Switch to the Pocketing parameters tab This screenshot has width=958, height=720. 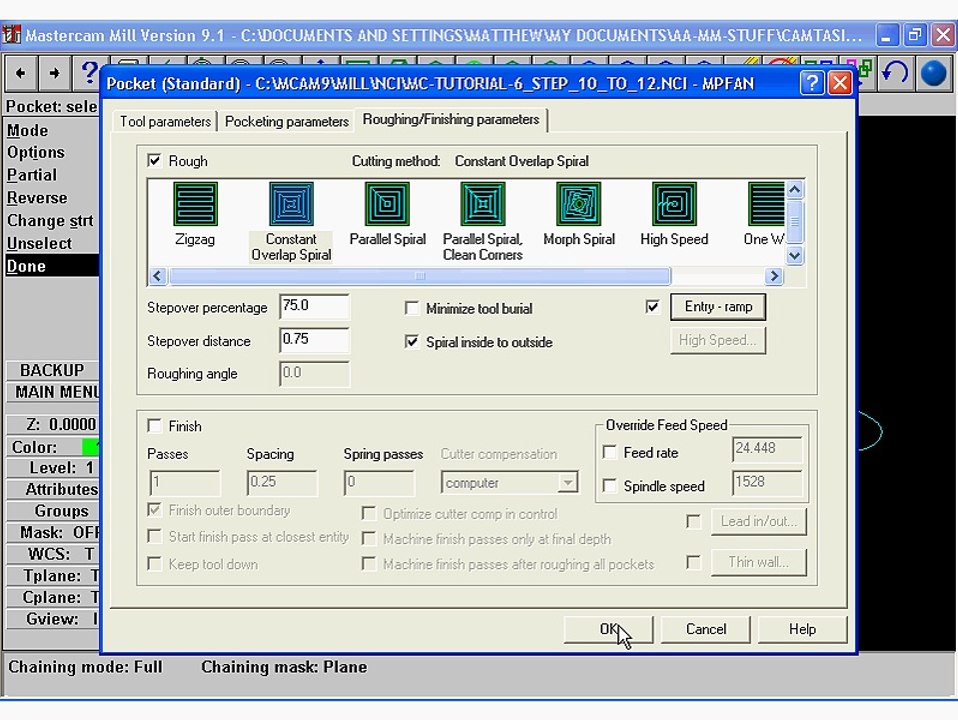pyautogui.click(x=287, y=121)
